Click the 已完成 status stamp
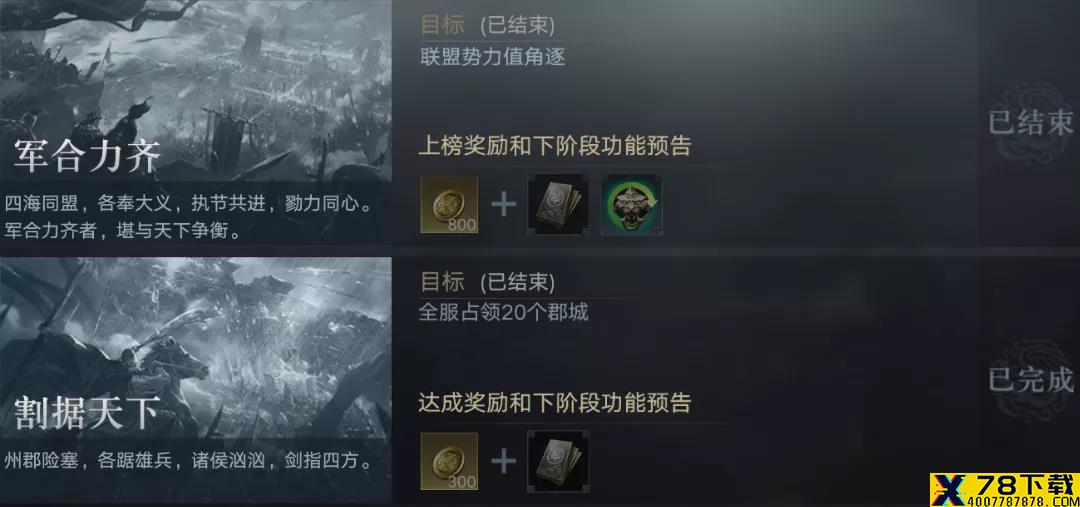Viewport: 1080px width, 507px height. click(1030, 380)
